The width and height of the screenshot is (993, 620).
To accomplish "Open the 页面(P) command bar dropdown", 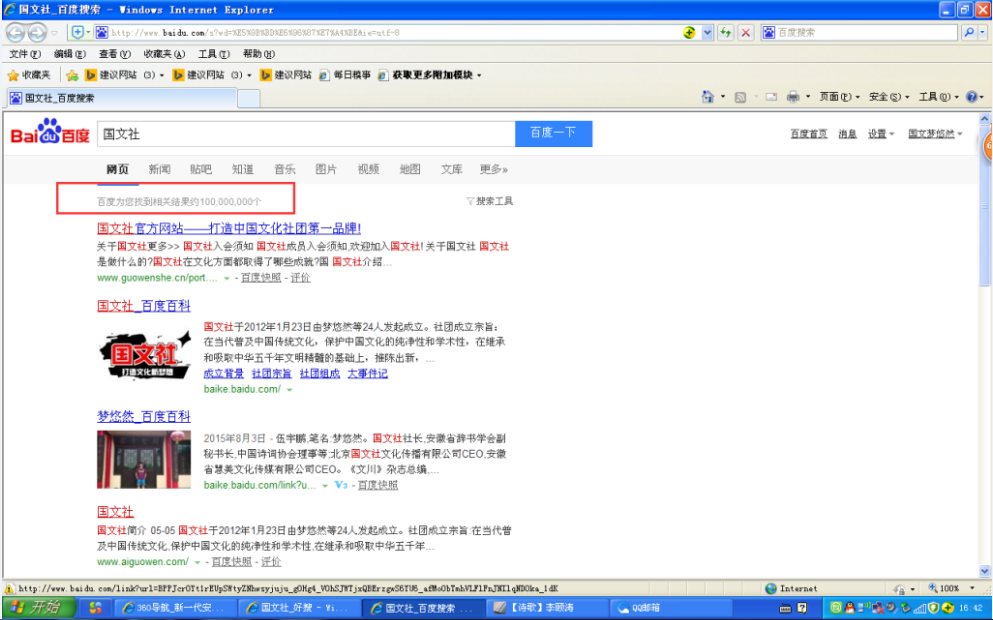I will pyautogui.click(x=839, y=97).
